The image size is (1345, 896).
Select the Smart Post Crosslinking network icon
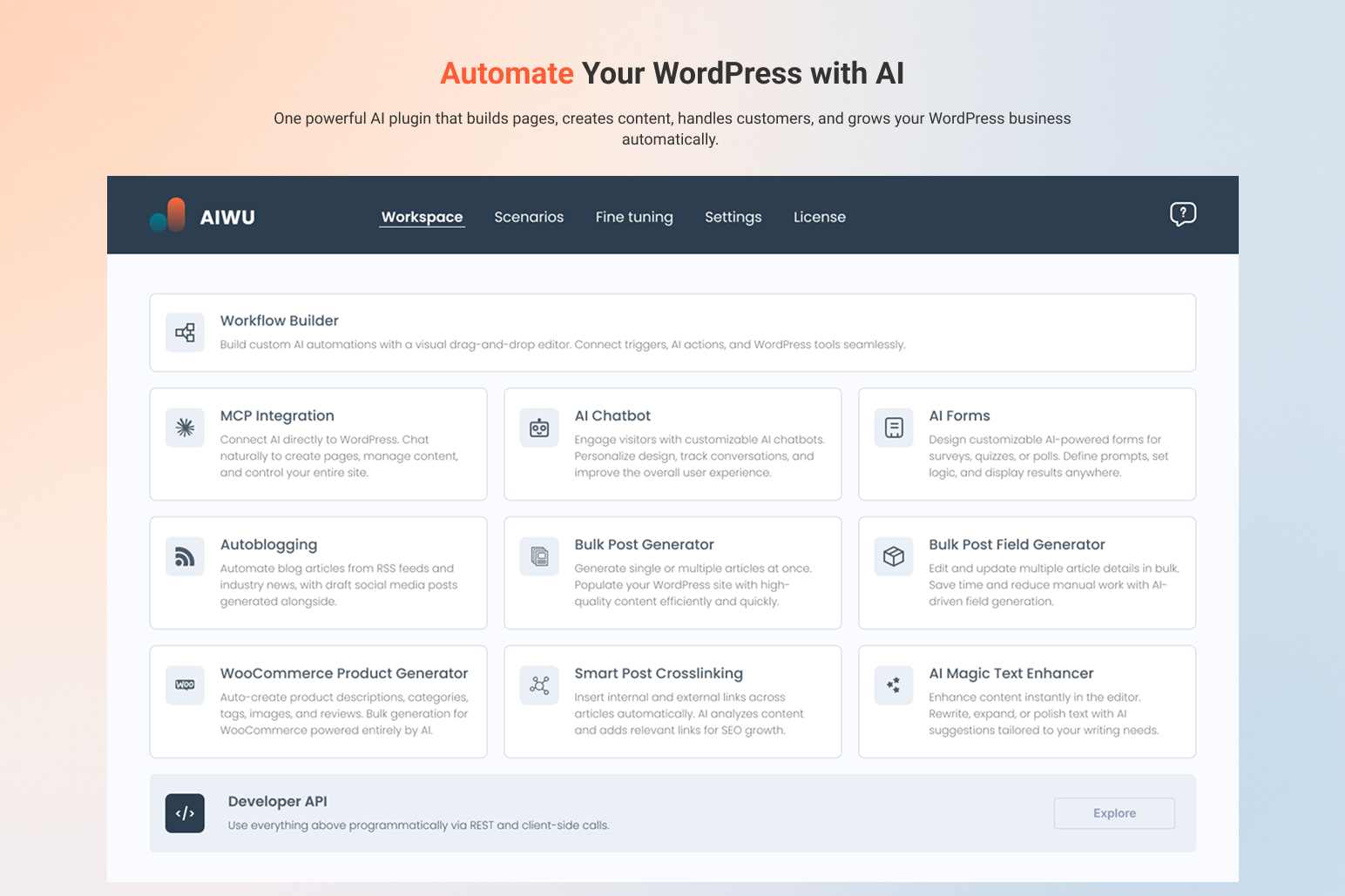coord(539,685)
